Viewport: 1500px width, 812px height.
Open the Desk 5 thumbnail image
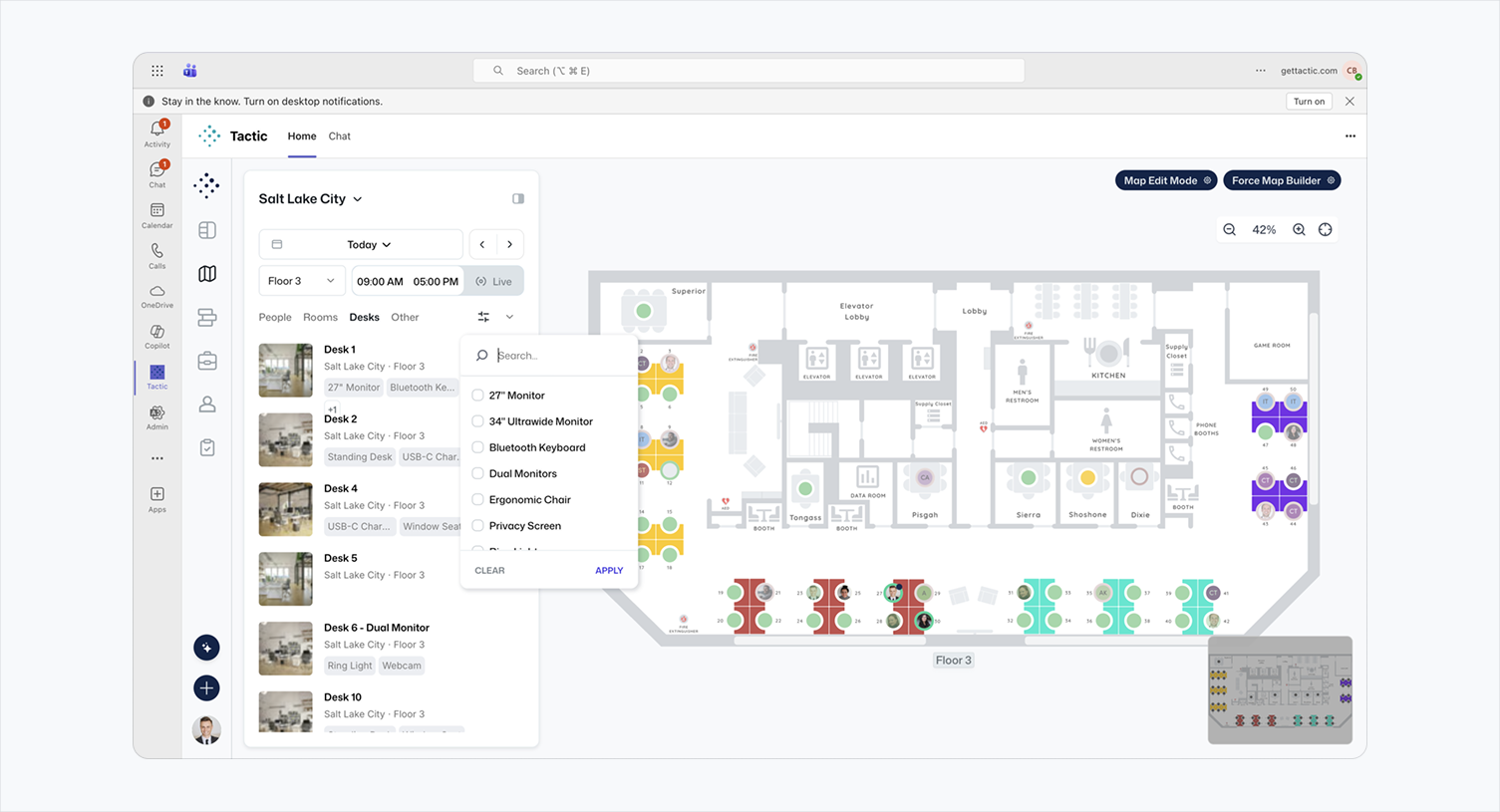click(x=285, y=579)
